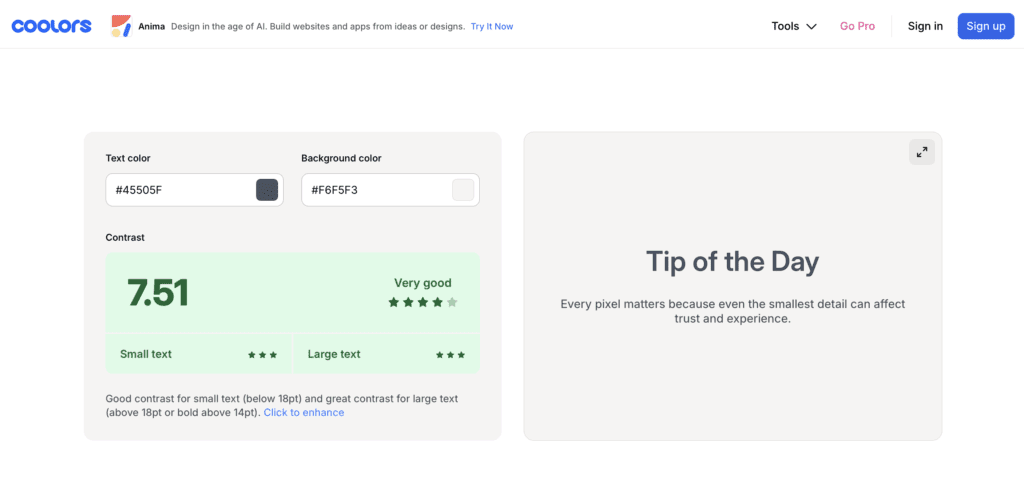Screen dimensions: 1024x488
Task: Expand the preview with fullscreen icon
Action: 922,152
